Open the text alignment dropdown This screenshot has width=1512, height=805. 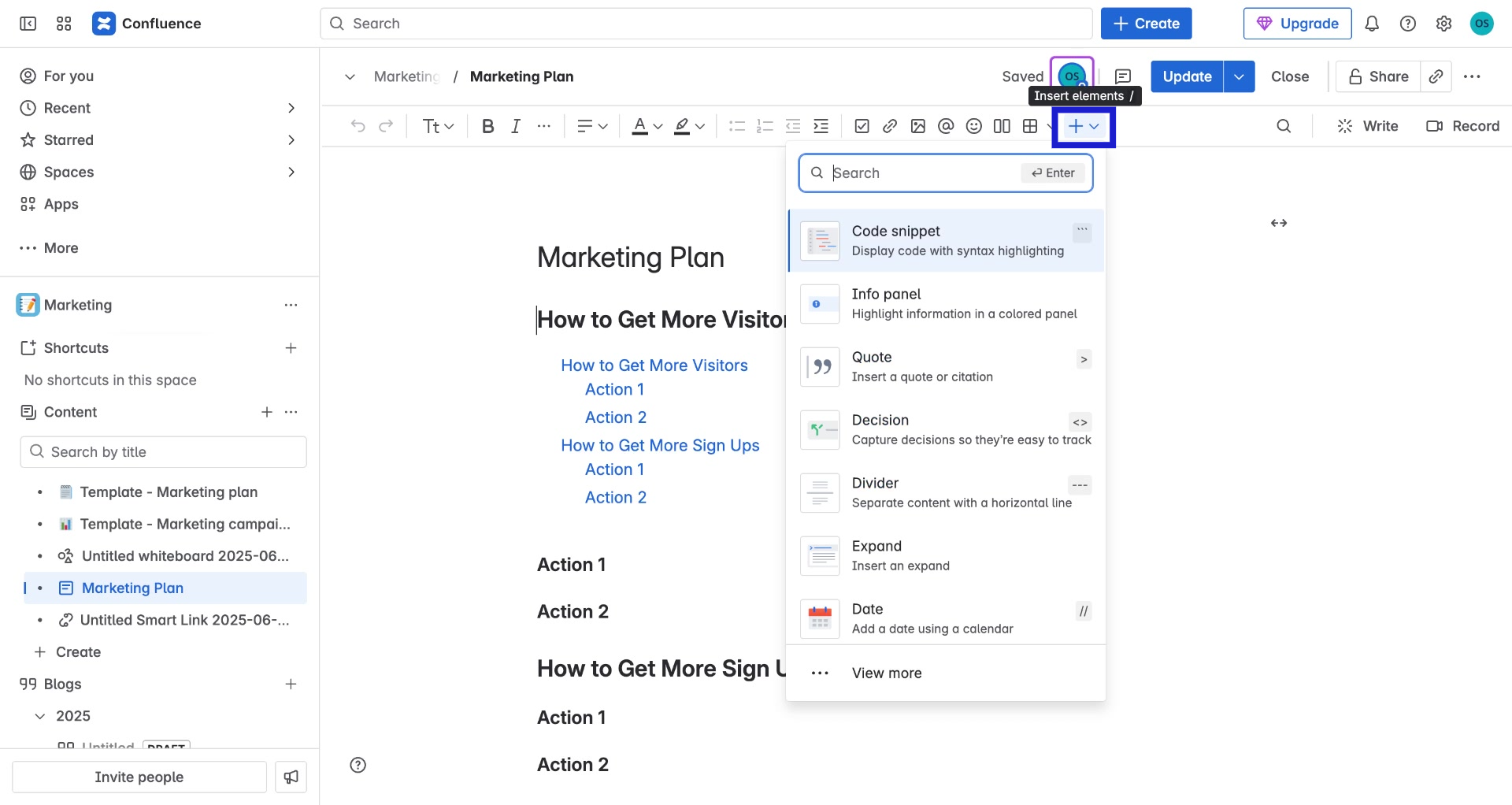591,125
